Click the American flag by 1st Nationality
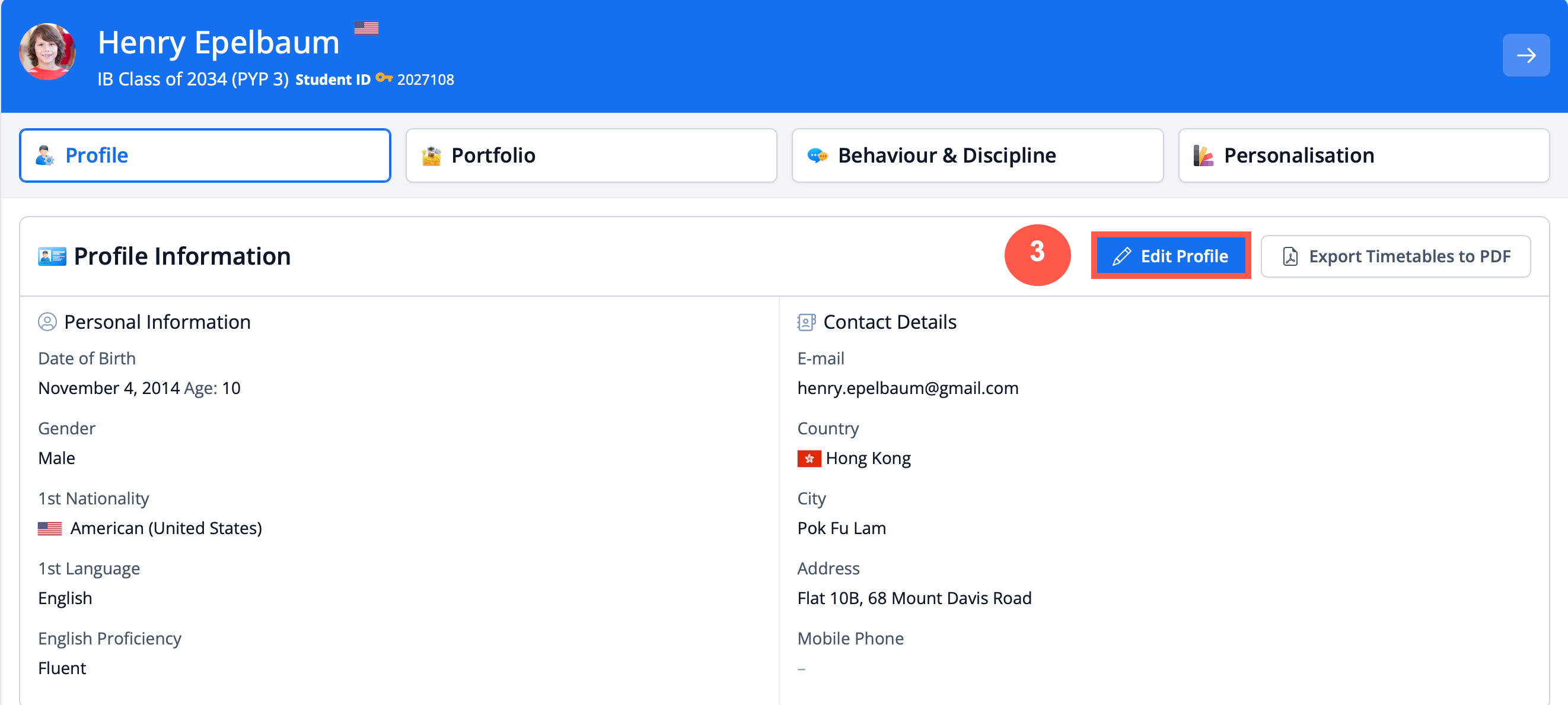Image resolution: width=1568 pixels, height=705 pixels. (50, 528)
